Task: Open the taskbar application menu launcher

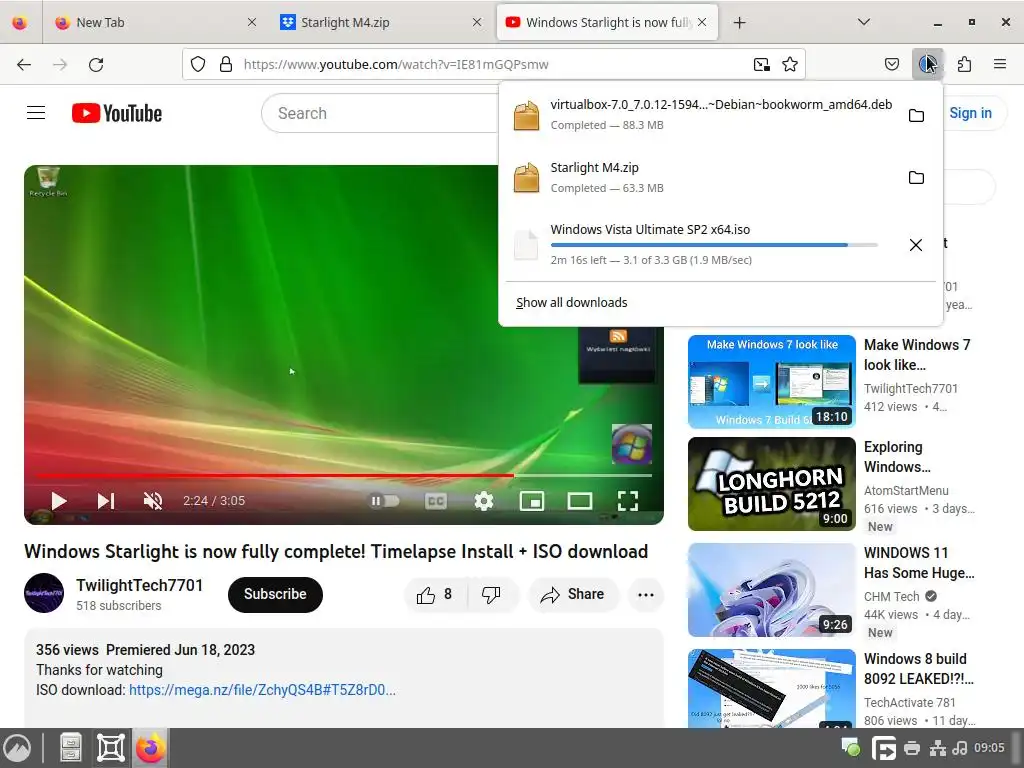Action: coord(17,748)
